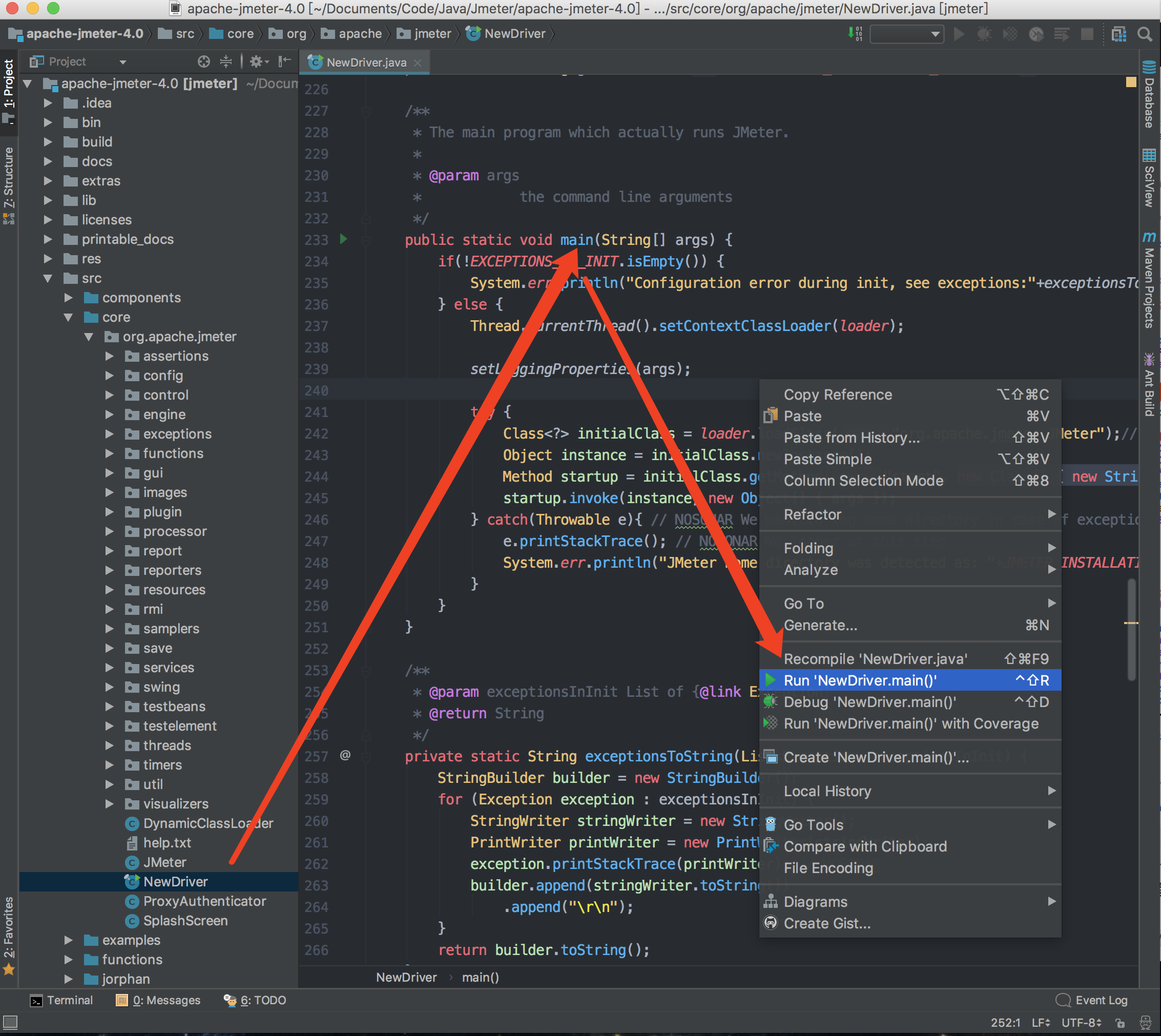Click the run gutter icon at line 233
This screenshot has width=1161, height=1036.
pos(343,239)
